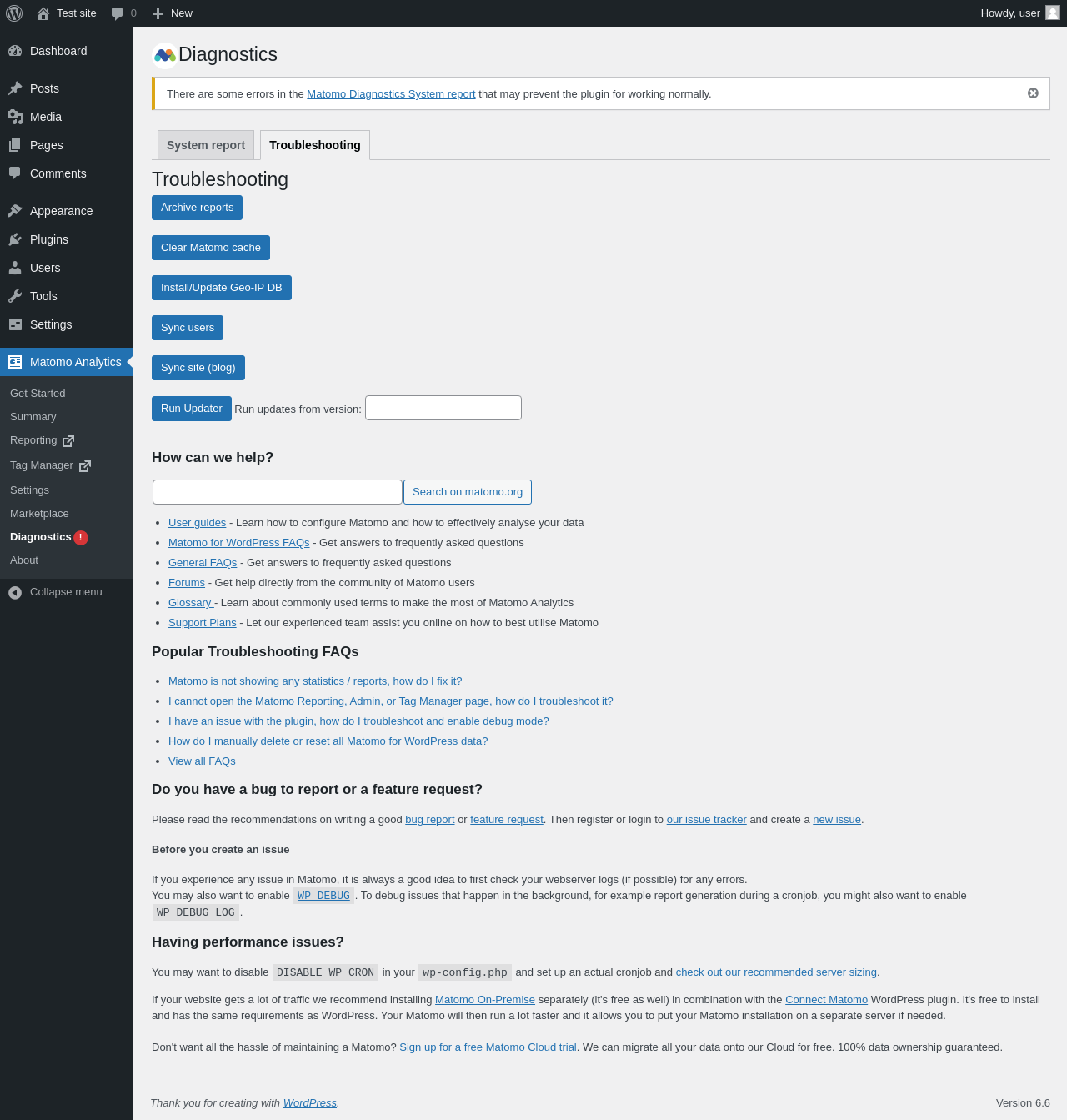The width and height of the screenshot is (1067, 1120).
Task: Open FAQ on manually deleting Matomo data
Action: point(328,741)
